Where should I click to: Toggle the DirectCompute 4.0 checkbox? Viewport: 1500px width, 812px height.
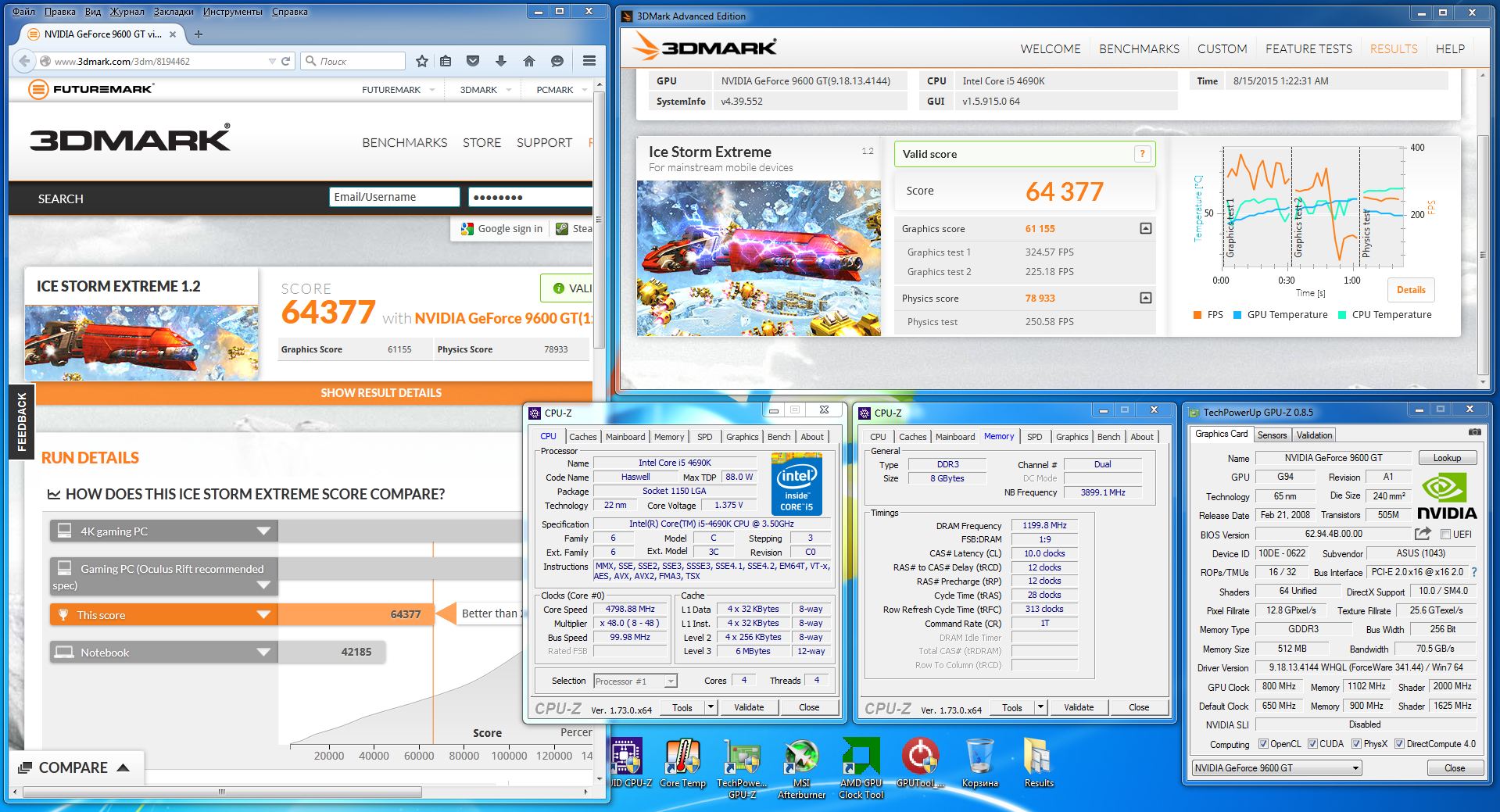pyautogui.click(x=1400, y=744)
